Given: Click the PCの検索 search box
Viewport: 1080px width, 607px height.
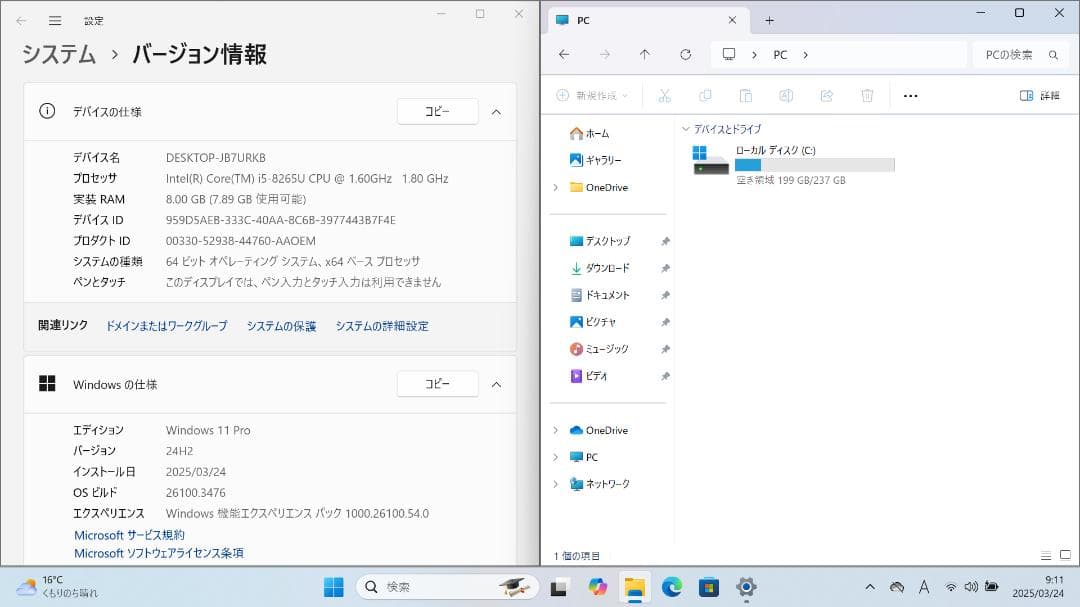Looking at the screenshot, I should (1010, 54).
